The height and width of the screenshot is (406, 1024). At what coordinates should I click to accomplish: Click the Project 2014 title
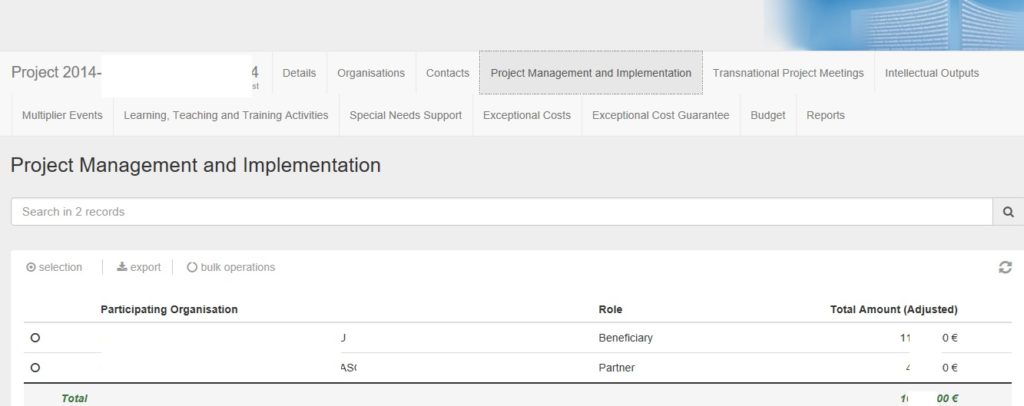56,72
